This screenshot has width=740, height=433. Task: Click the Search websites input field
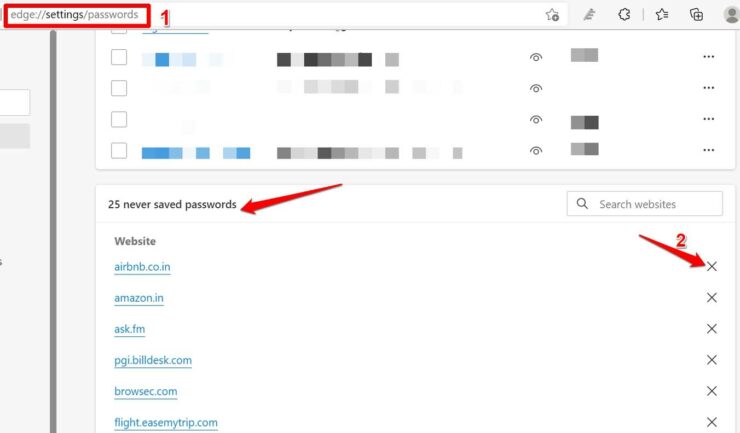tap(645, 204)
